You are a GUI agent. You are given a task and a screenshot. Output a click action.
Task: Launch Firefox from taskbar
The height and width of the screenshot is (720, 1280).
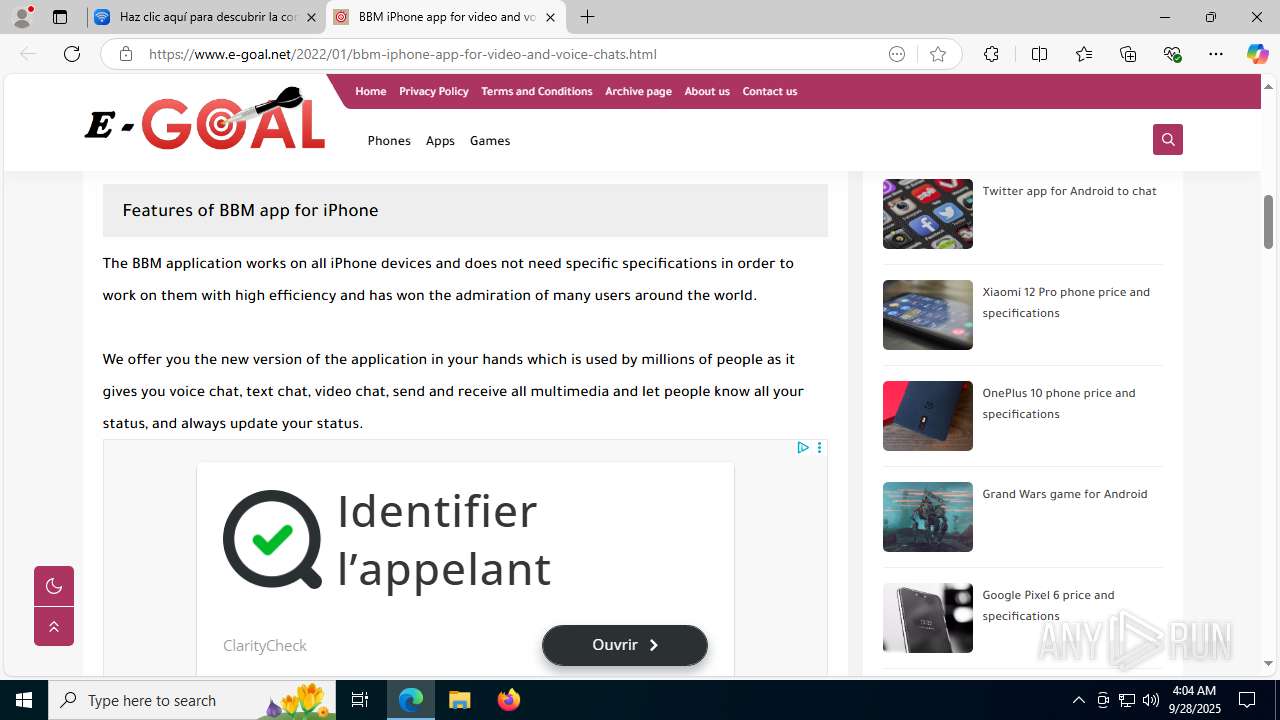pos(508,700)
